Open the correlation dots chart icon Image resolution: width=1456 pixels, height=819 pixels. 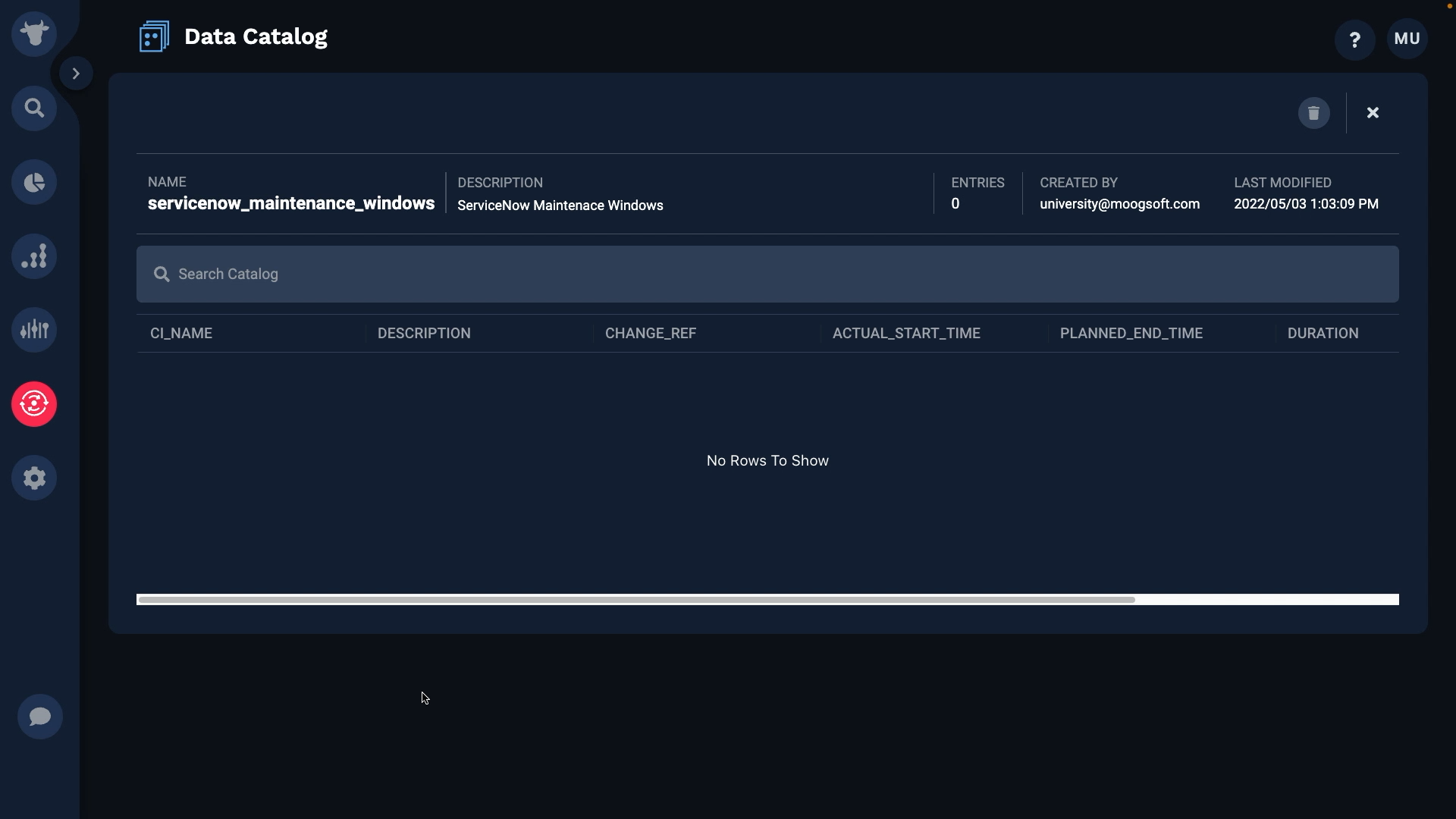(34, 256)
